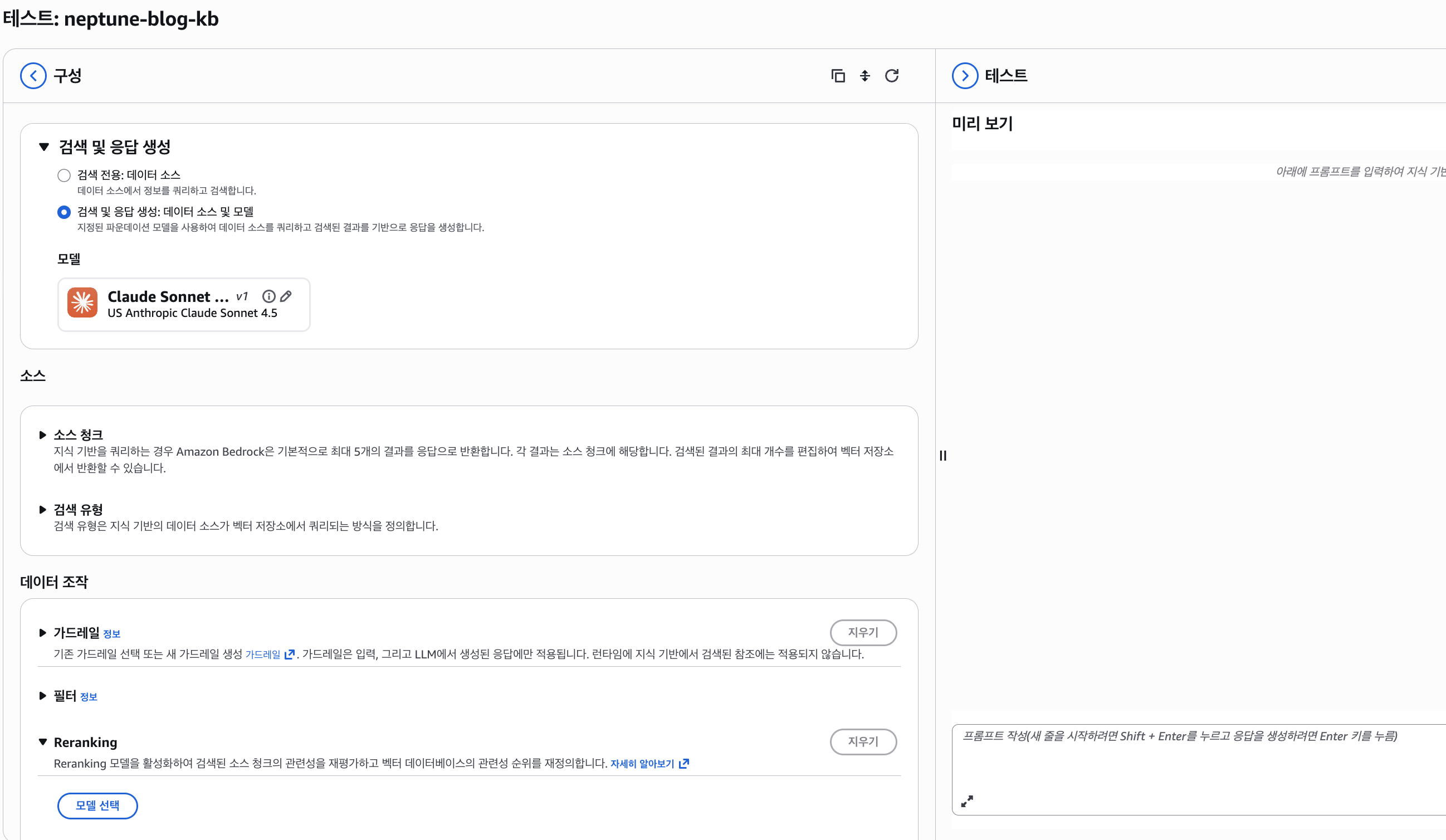
Task: Expand the prompt box using the diagonal arrows icon
Action: pyautogui.click(x=968, y=802)
